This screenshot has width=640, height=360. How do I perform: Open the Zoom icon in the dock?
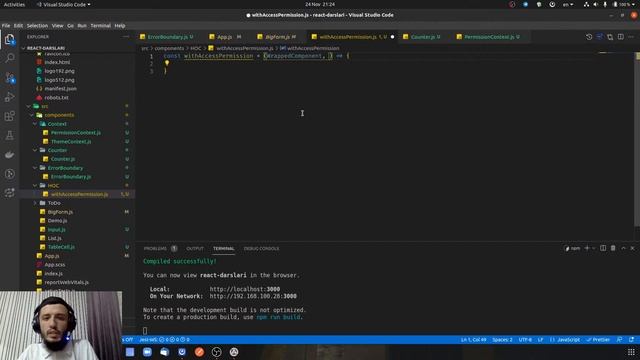pos(147,352)
